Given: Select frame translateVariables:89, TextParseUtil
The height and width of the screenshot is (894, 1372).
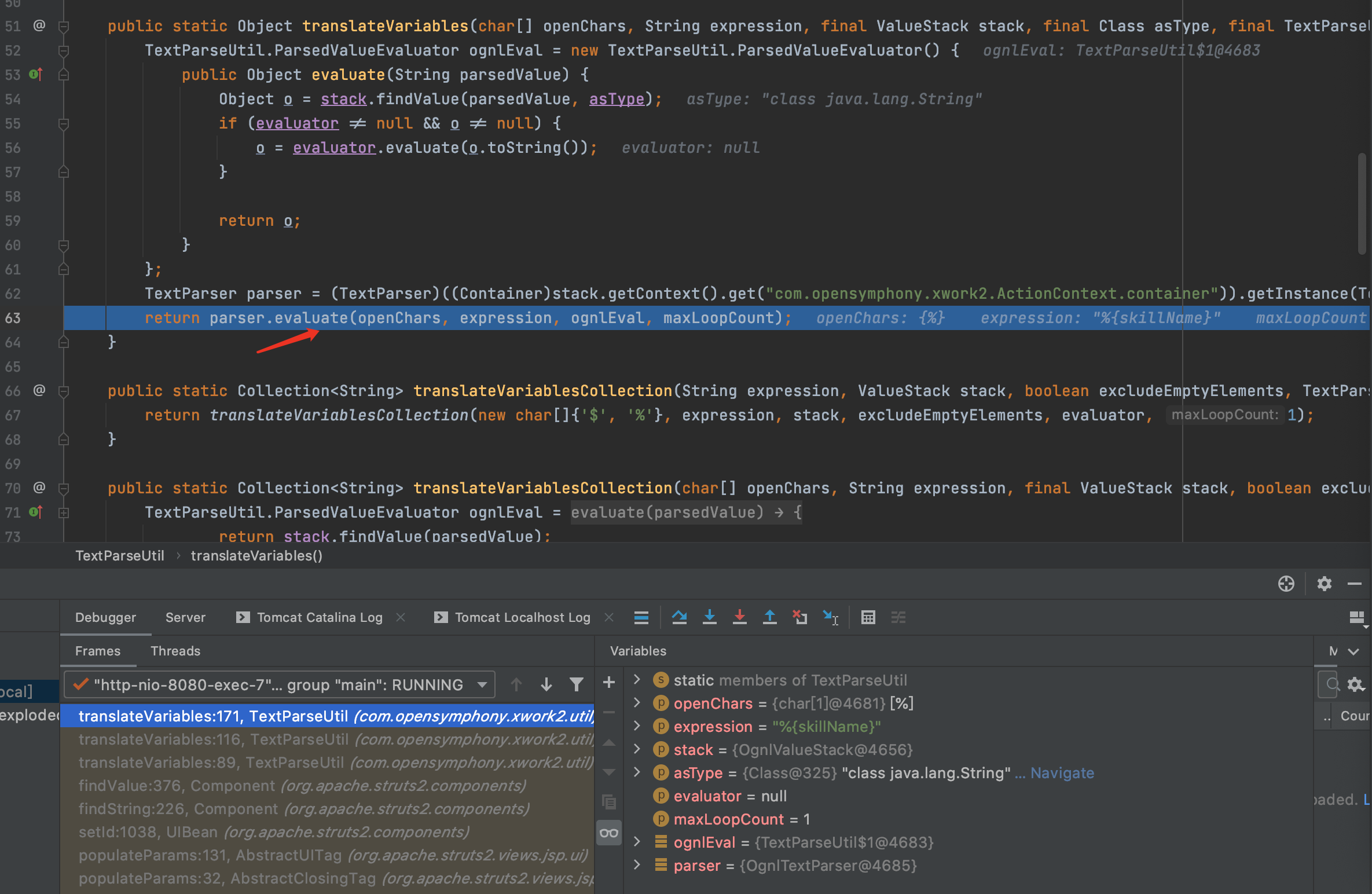Looking at the screenshot, I should 328,763.
